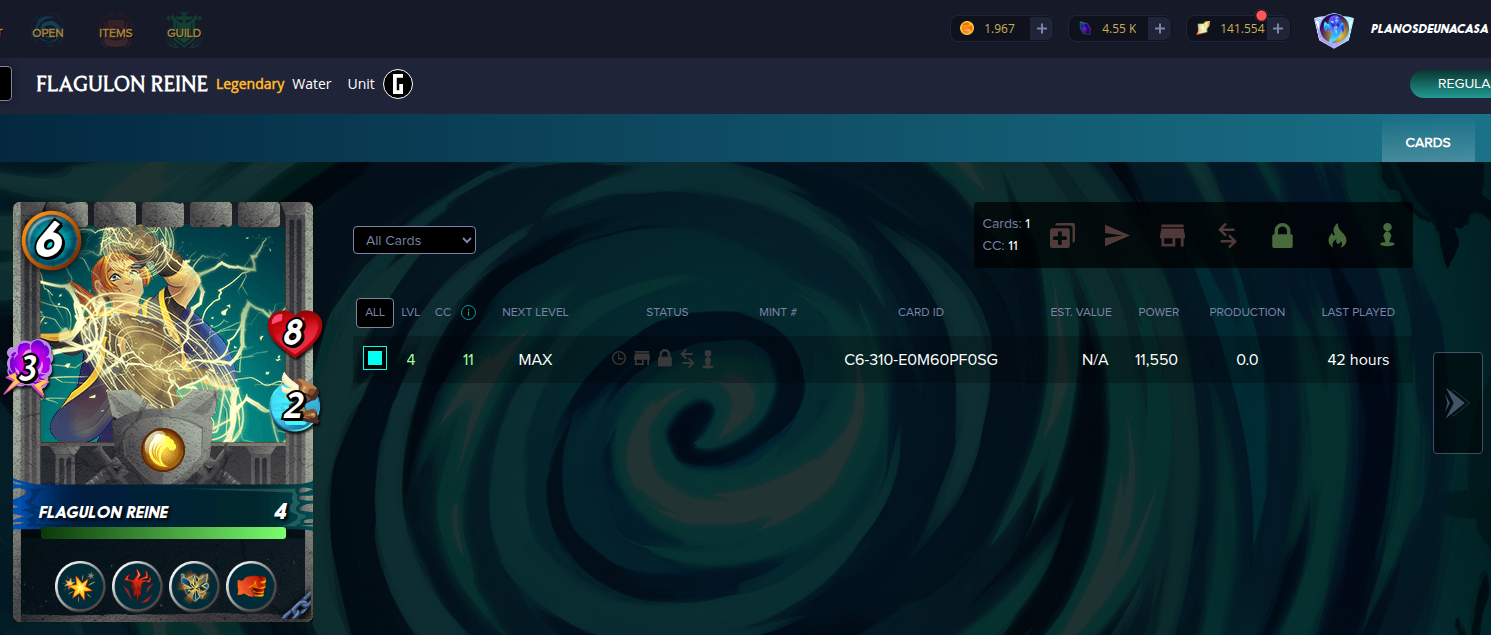Click the red demon ability icon on card
1491x635 pixels.
137,586
